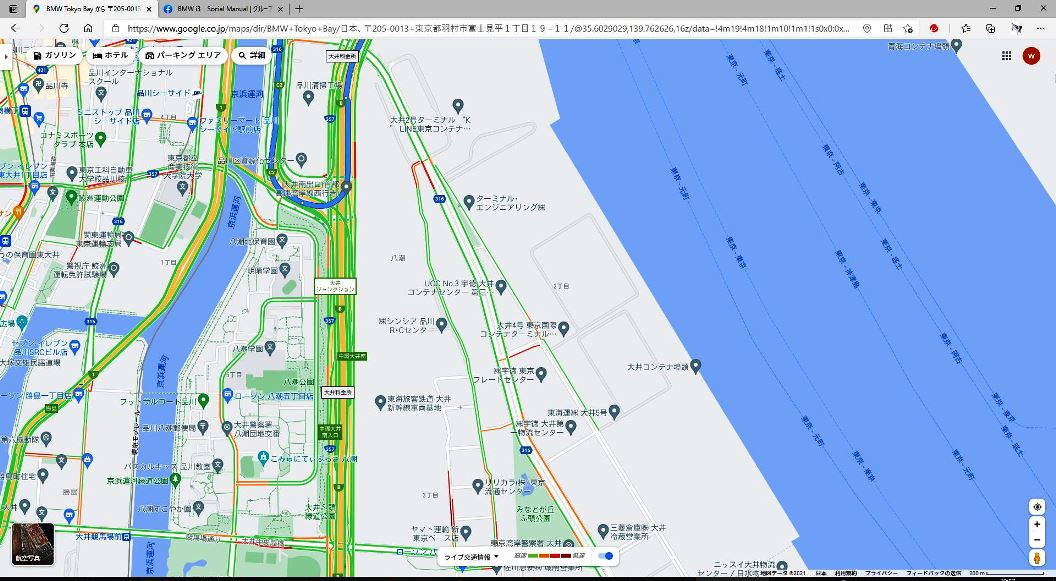Switch to satellite imagery thumbnail
This screenshot has height=581, width=1056.
click(33, 544)
